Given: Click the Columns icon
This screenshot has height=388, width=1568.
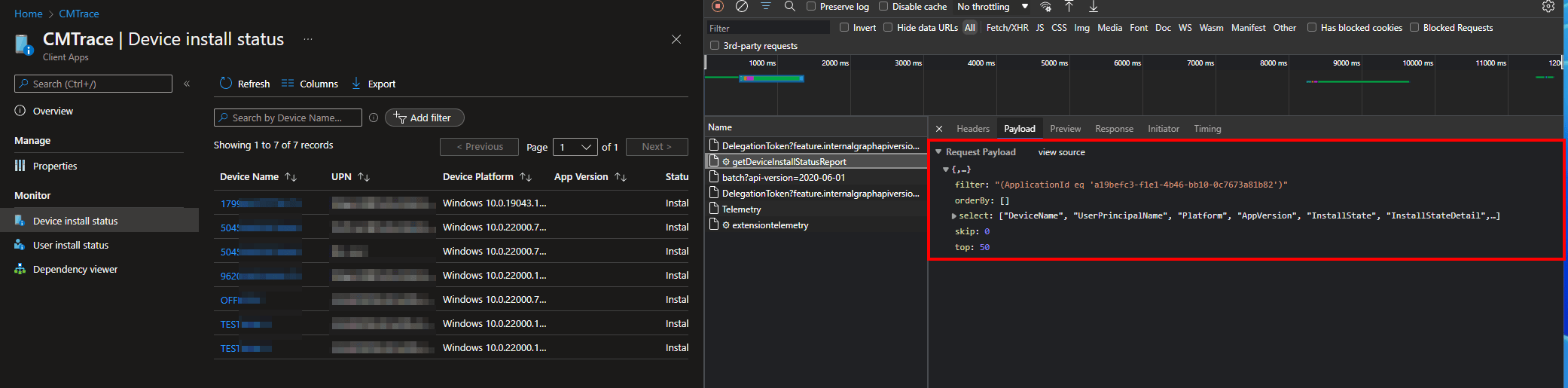Looking at the screenshot, I should point(288,83).
